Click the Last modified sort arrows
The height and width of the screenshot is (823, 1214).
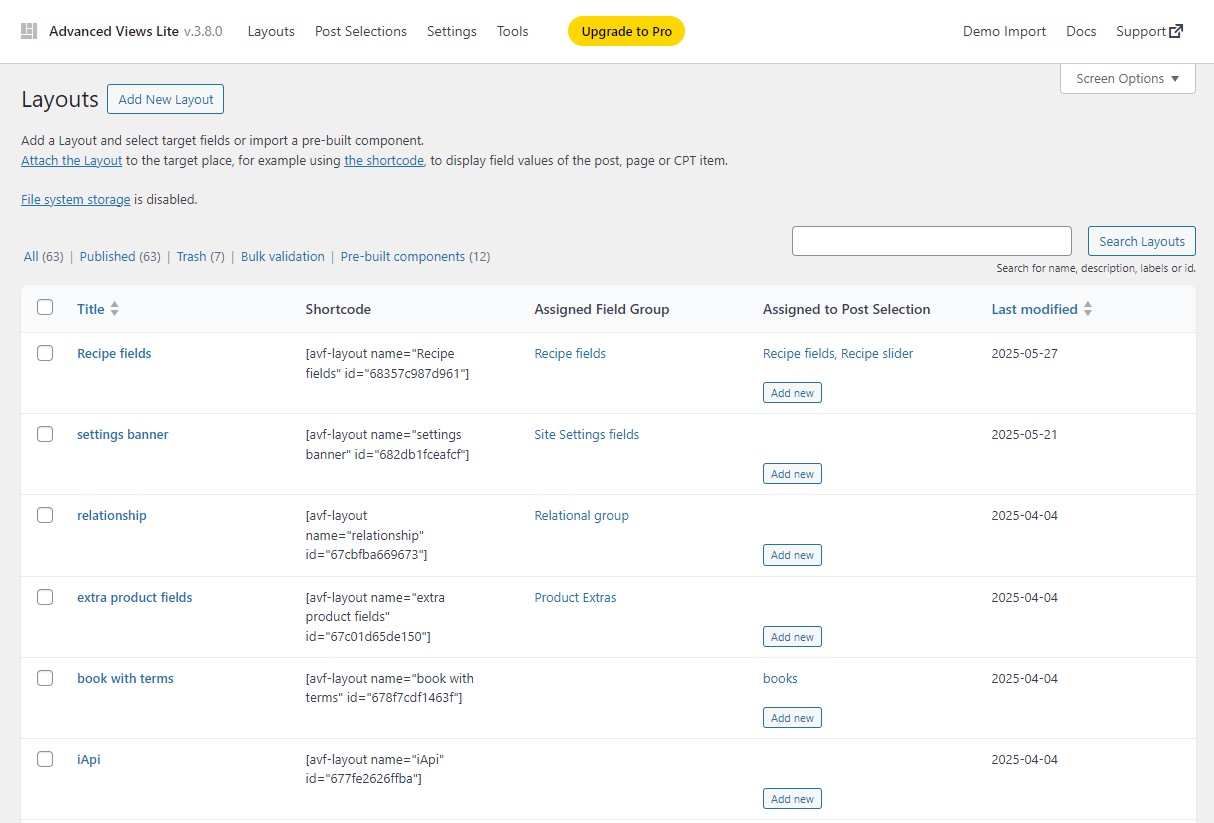tap(1088, 309)
